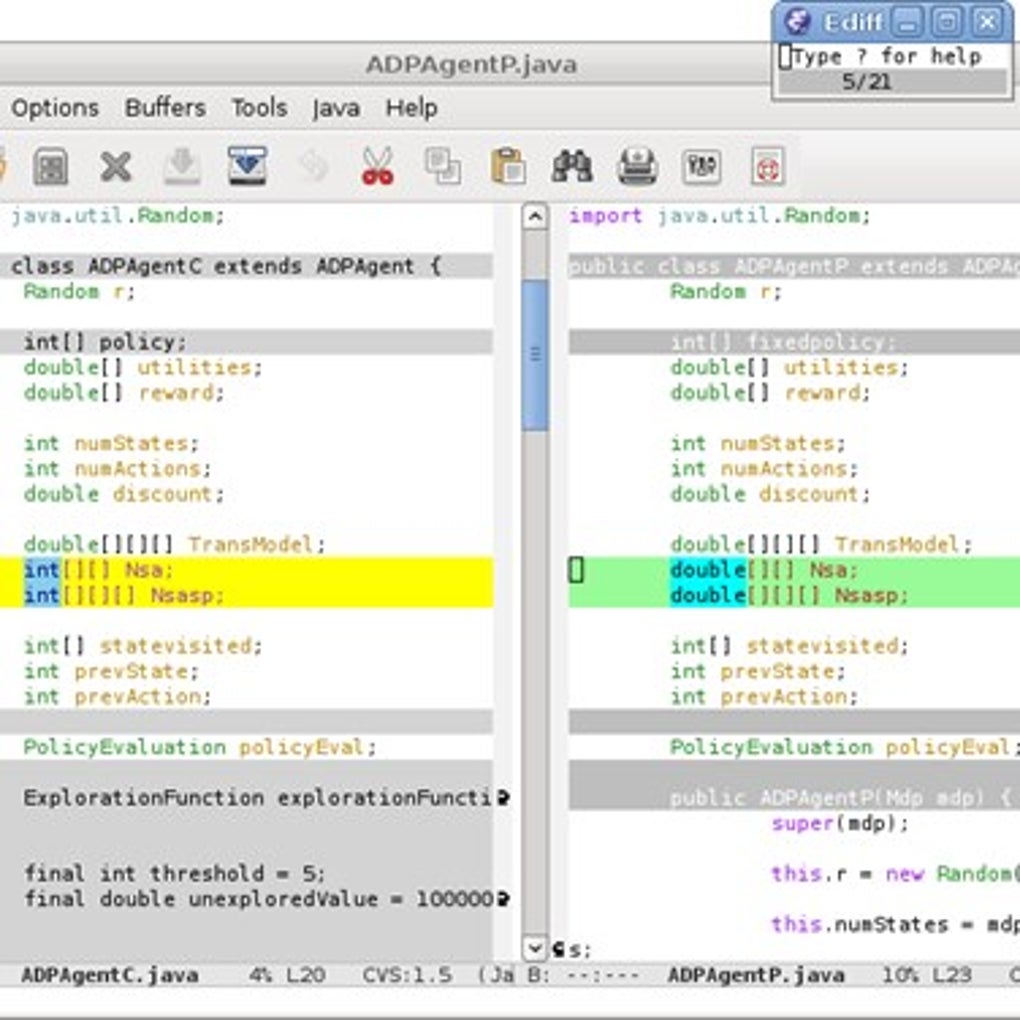
Task: Click the Save buffer toolbar icon
Action: (x=51, y=167)
